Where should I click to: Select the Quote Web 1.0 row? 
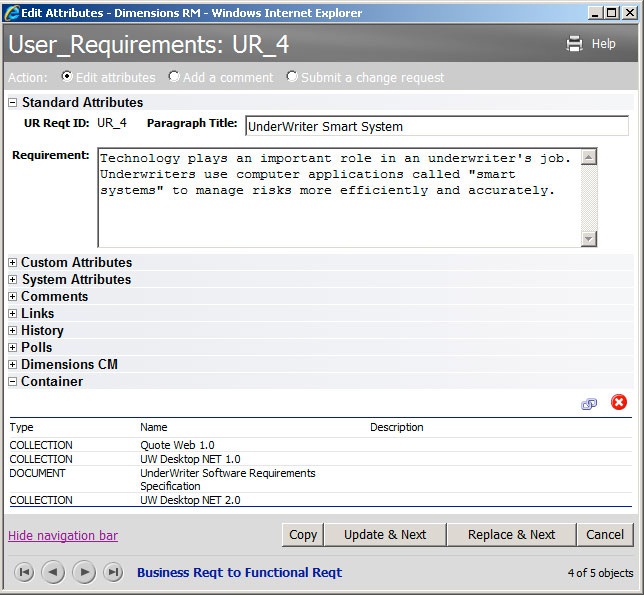320,445
